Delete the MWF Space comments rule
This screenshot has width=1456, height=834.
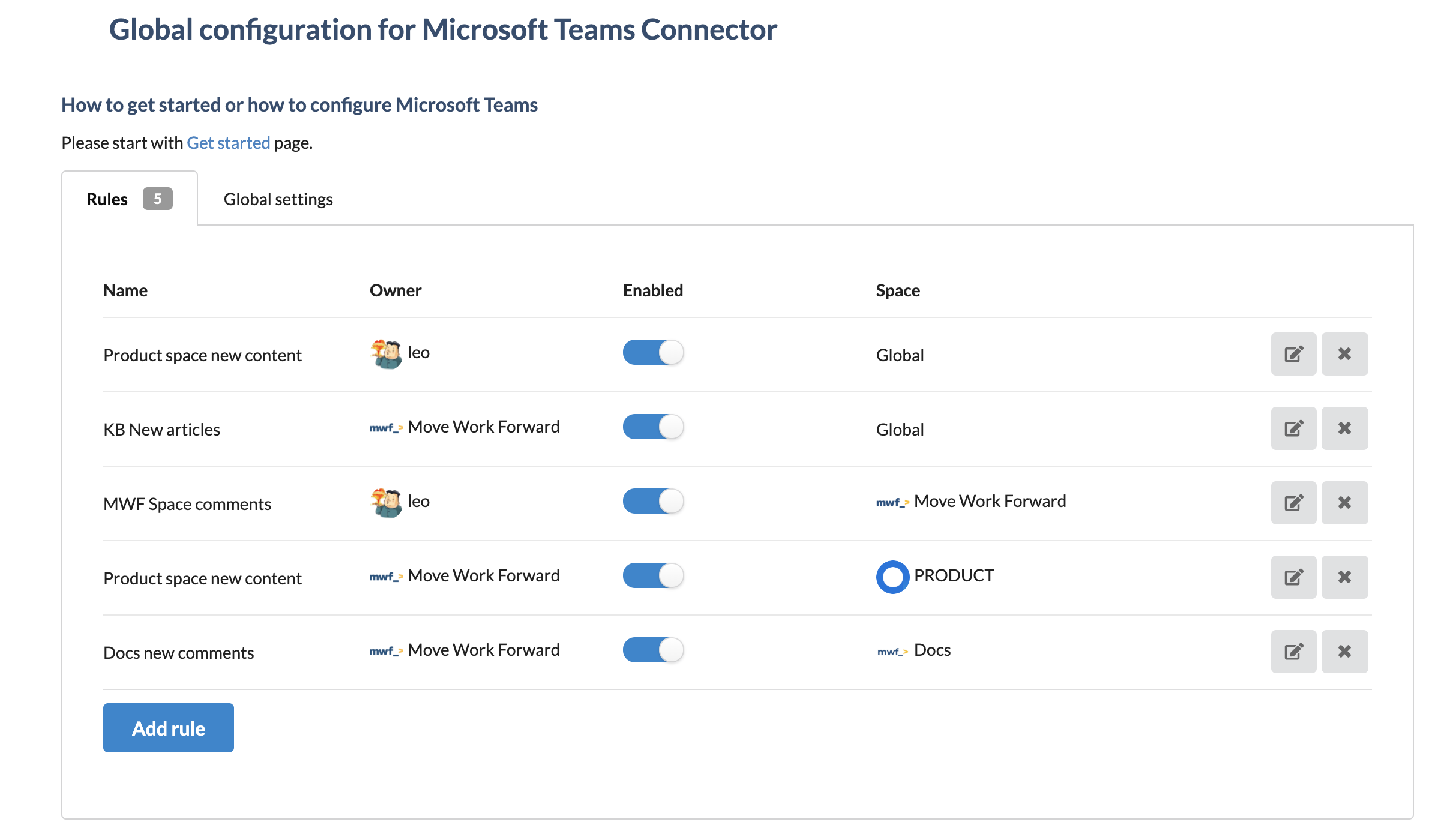[1344, 503]
